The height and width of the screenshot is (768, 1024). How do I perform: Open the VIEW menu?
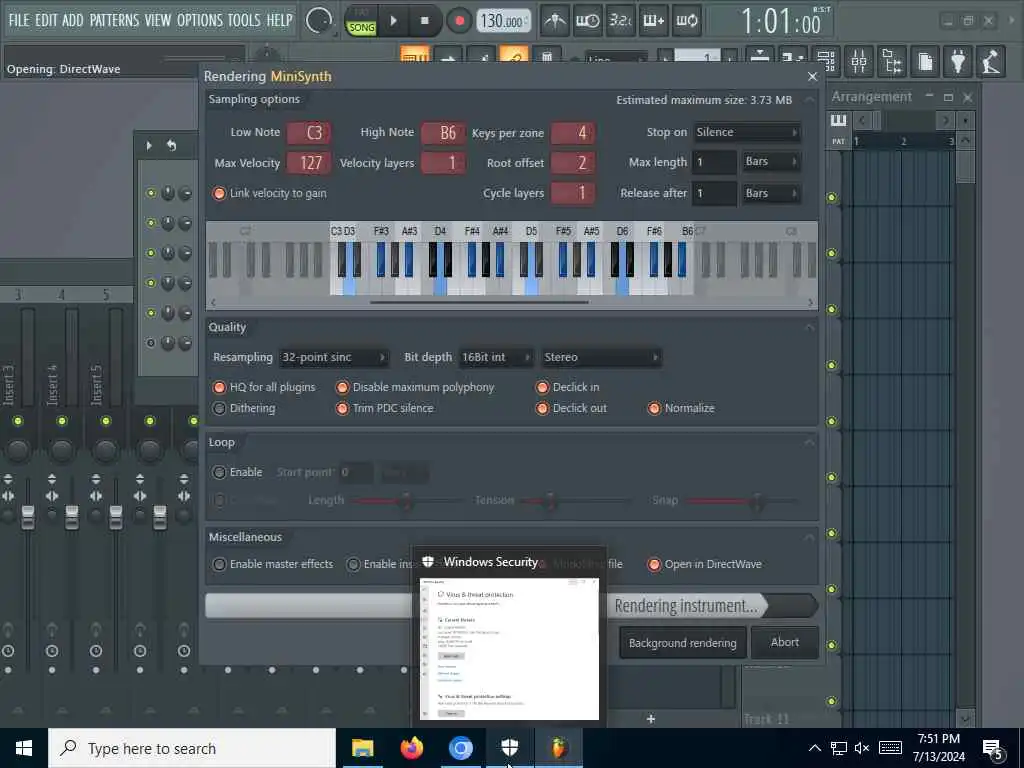coord(157,20)
